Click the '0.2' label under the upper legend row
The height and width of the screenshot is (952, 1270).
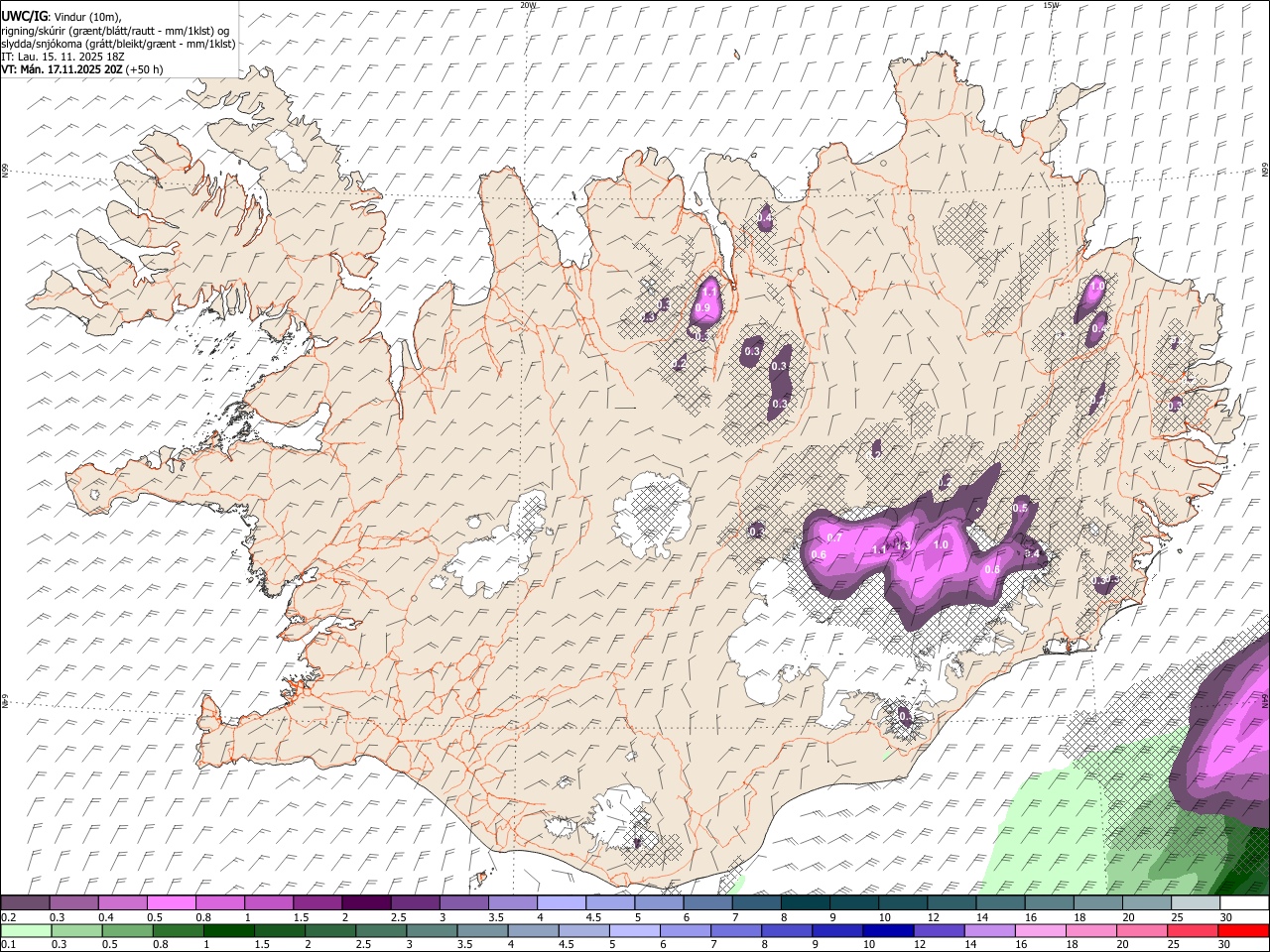click(x=8, y=917)
